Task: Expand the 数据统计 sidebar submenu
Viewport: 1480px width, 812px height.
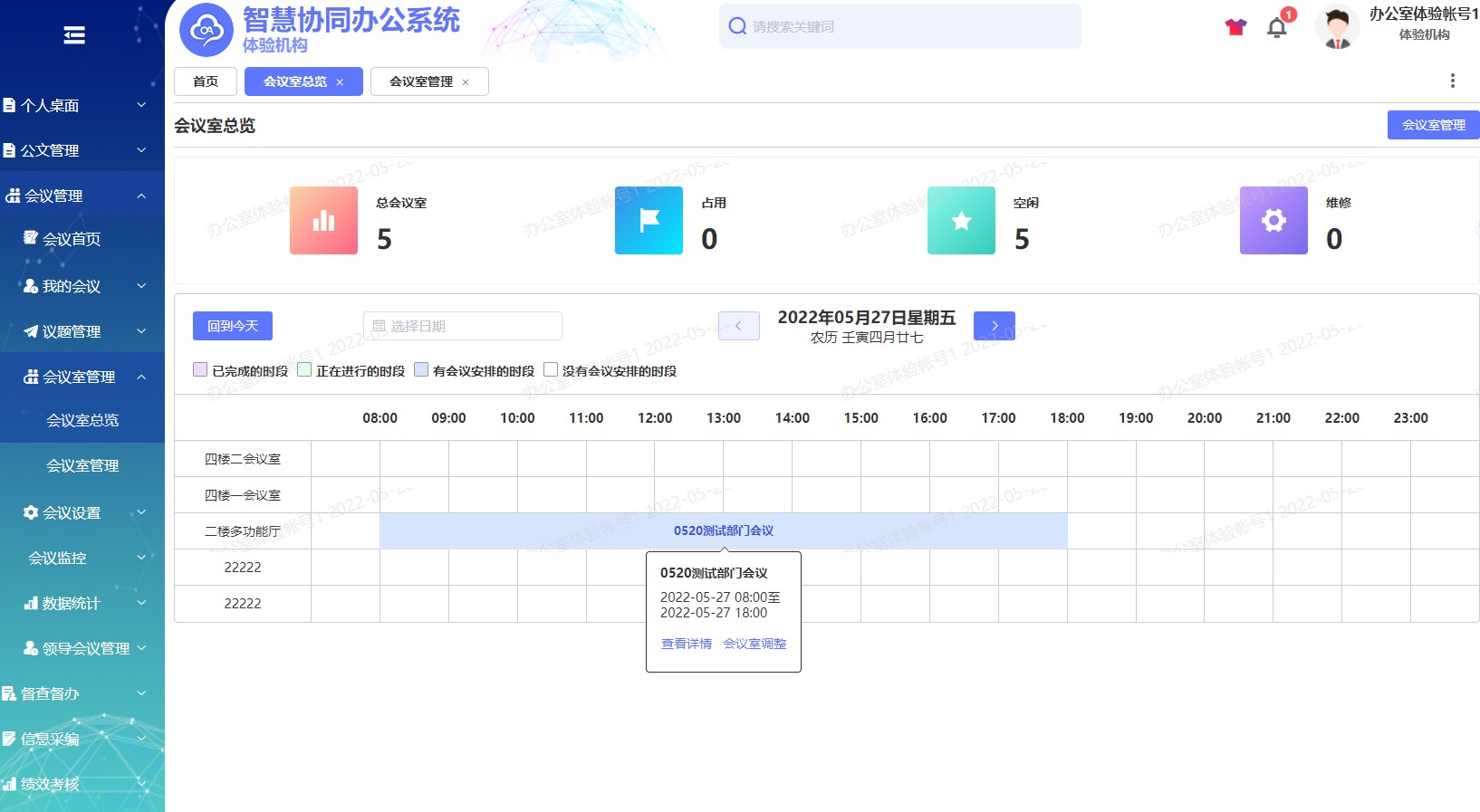Action: click(x=82, y=603)
